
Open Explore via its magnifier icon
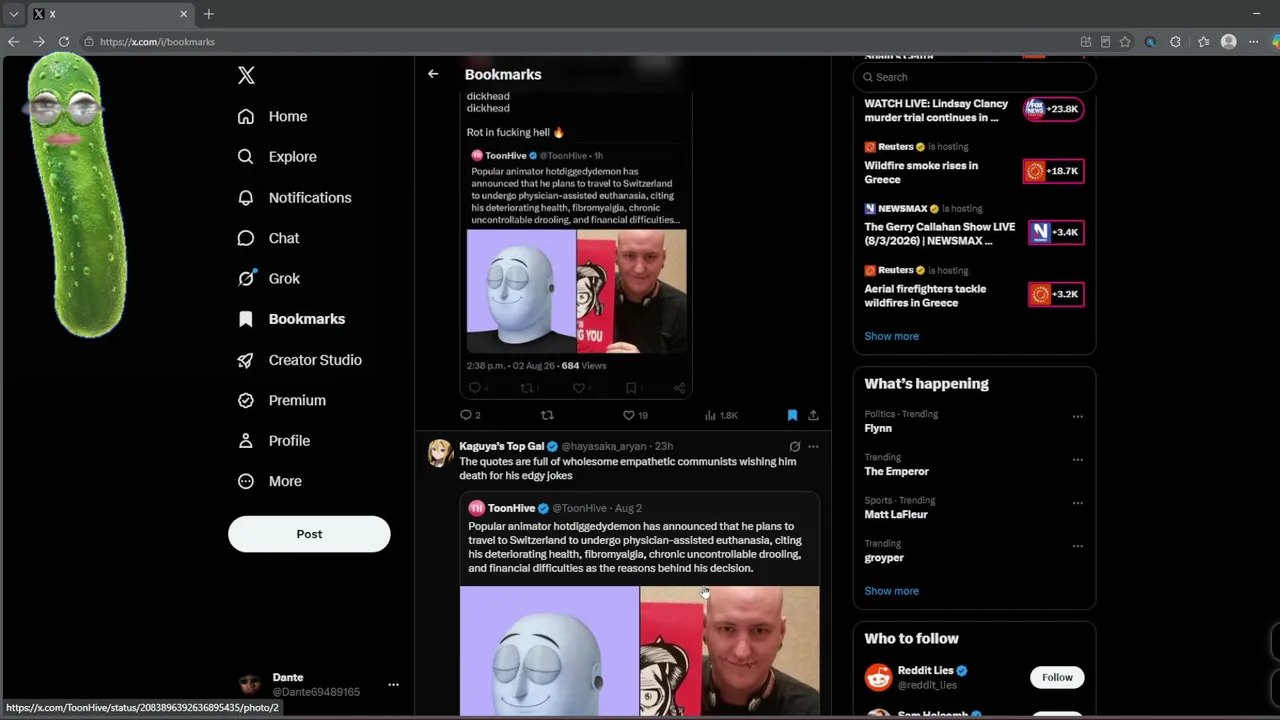pos(246,157)
